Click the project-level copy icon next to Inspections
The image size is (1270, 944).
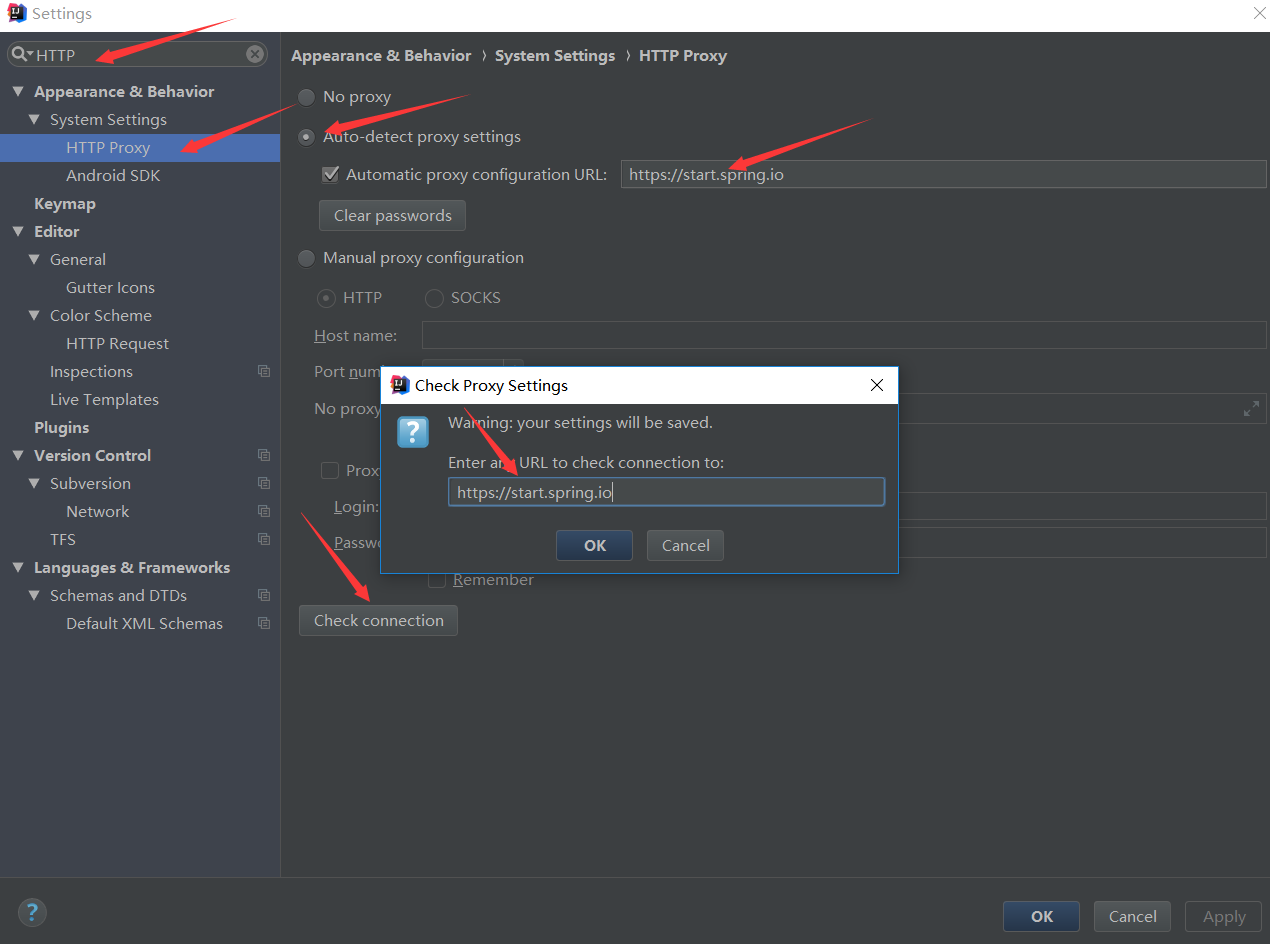[264, 371]
